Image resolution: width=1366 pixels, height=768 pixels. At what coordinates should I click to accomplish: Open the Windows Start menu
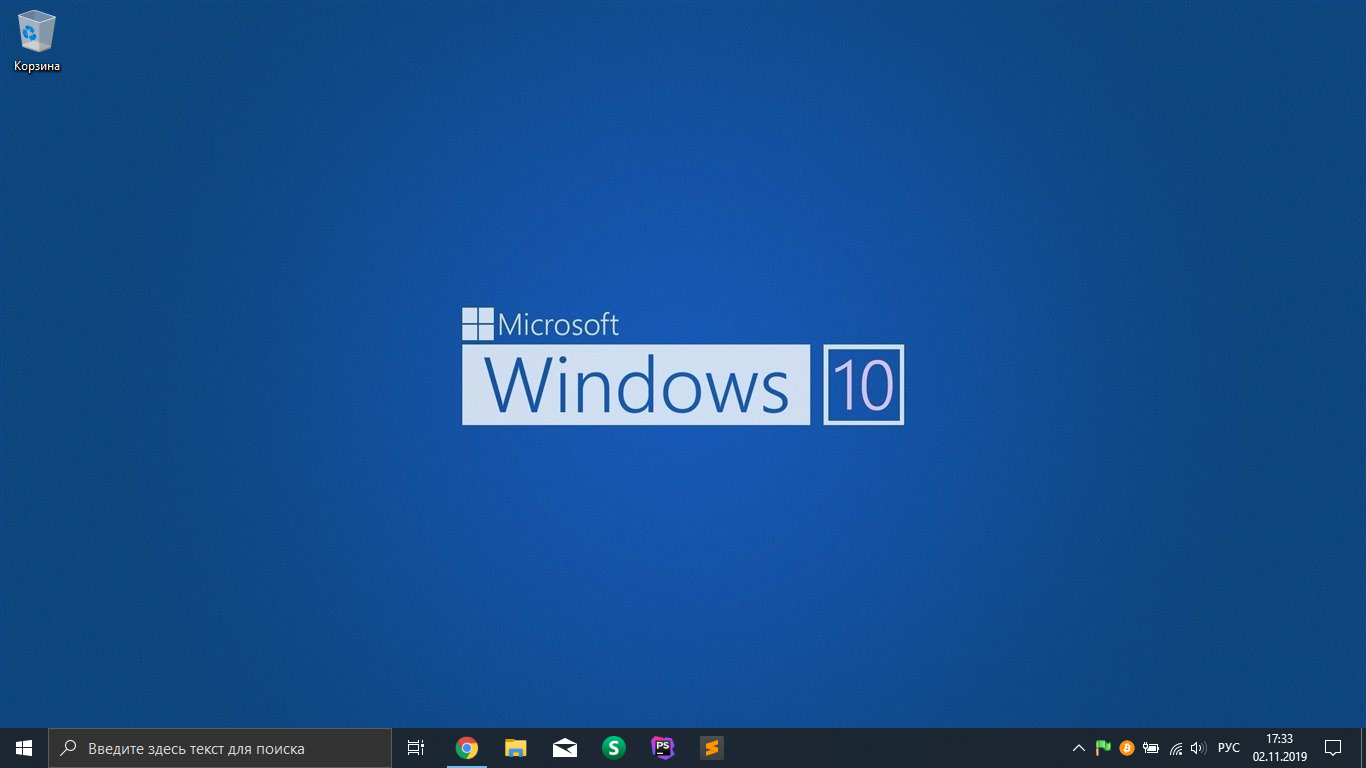click(24, 748)
